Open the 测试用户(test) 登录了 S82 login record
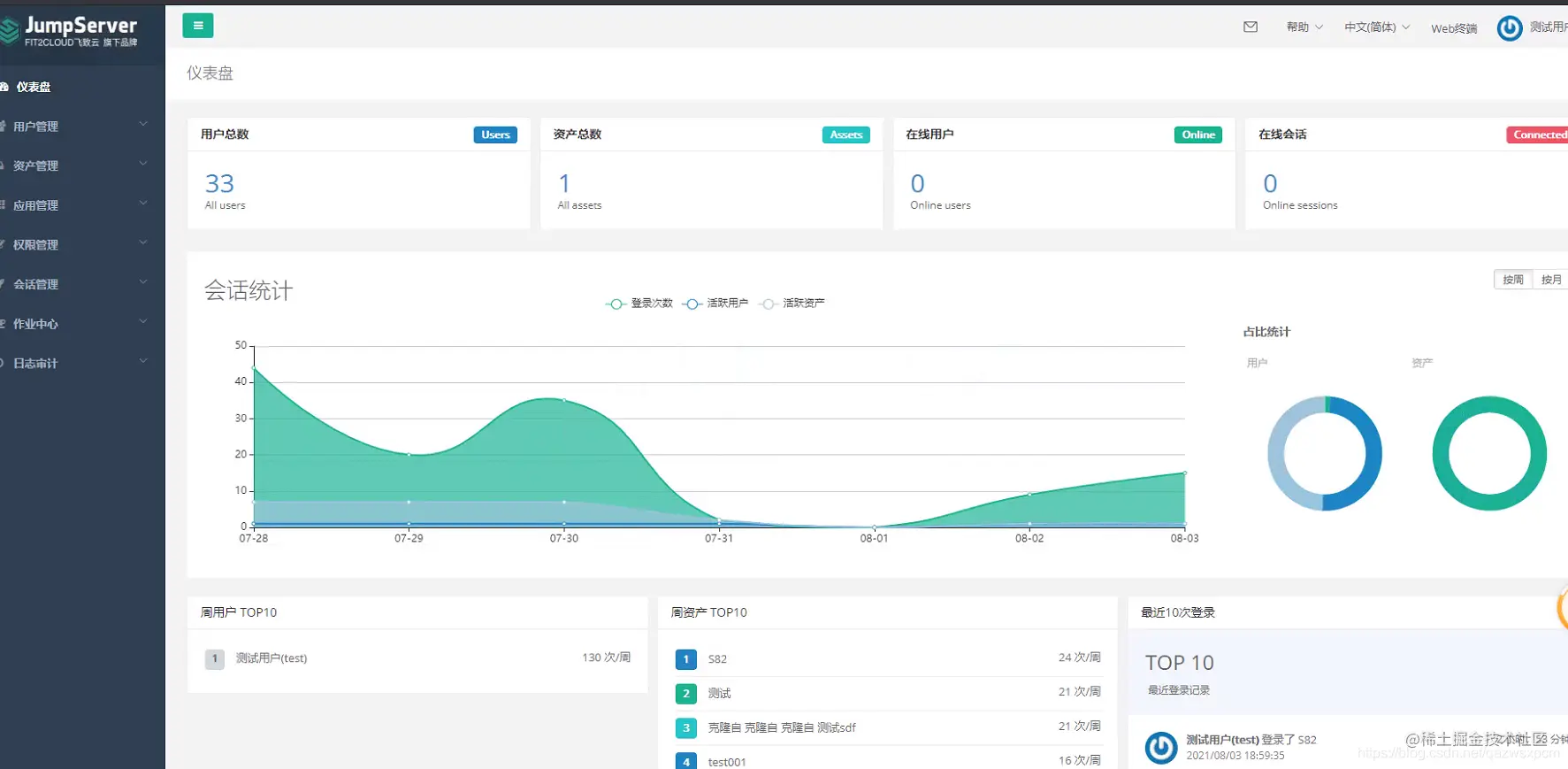 click(x=1251, y=740)
